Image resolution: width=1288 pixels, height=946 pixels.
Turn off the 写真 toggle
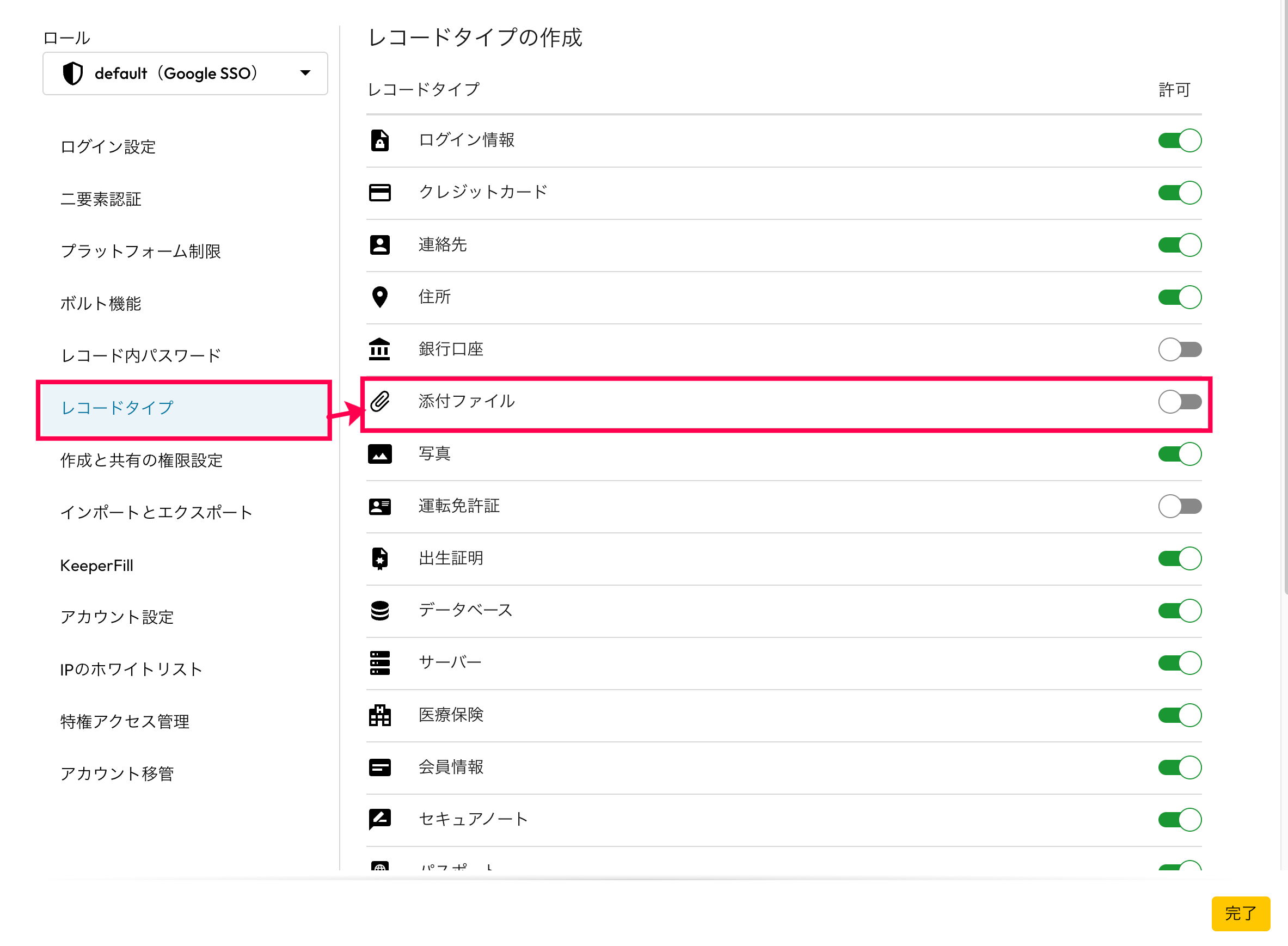(x=1179, y=454)
